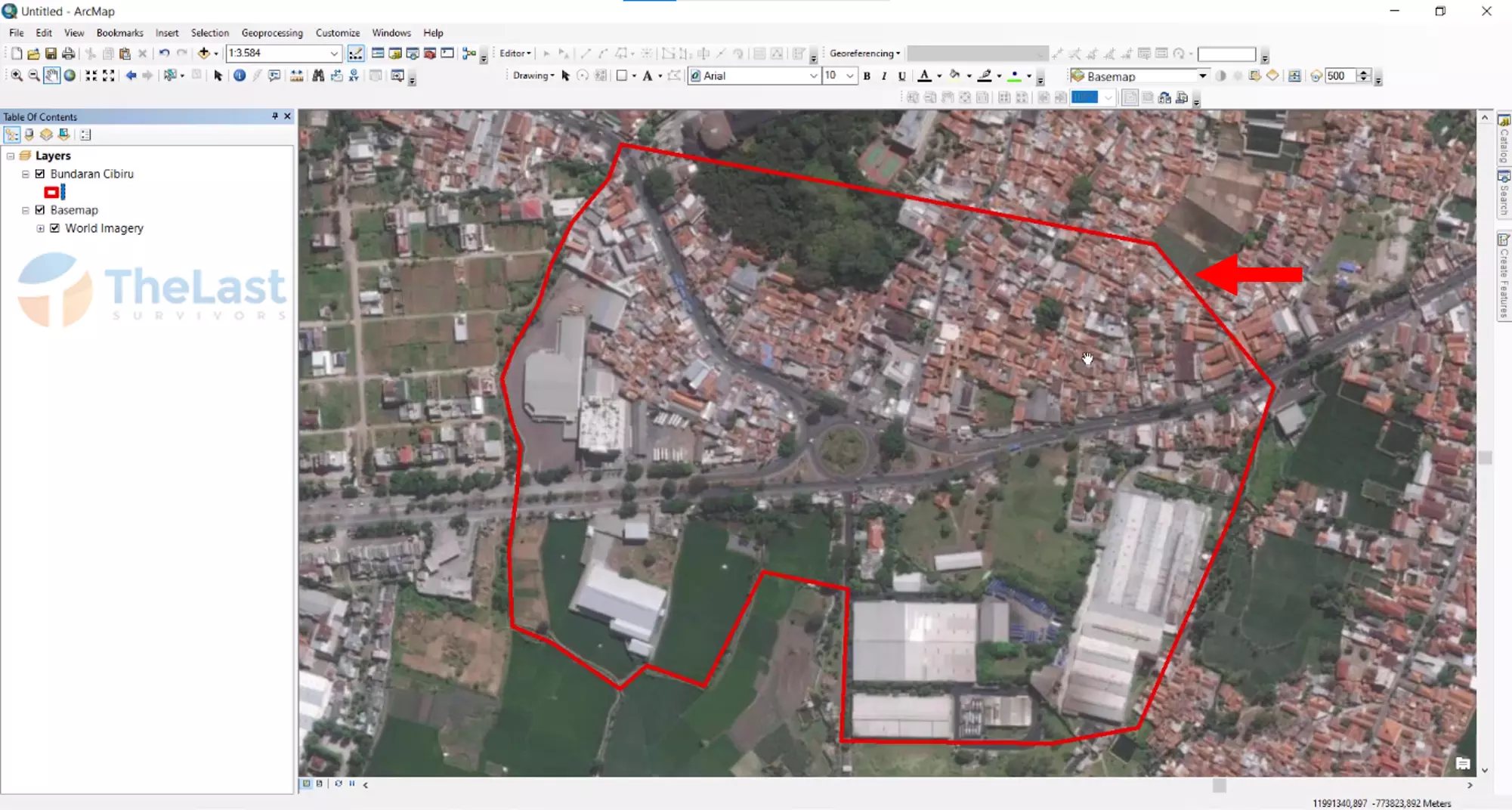Open the map scale dropdown
Screen dimensions: 1512x810
coord(334,54)
